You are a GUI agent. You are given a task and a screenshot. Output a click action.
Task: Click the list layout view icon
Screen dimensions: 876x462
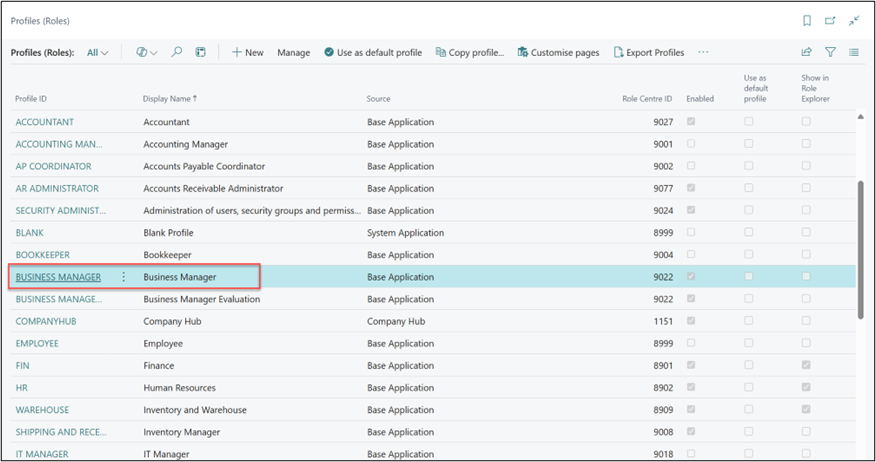[x=201, y=52]
